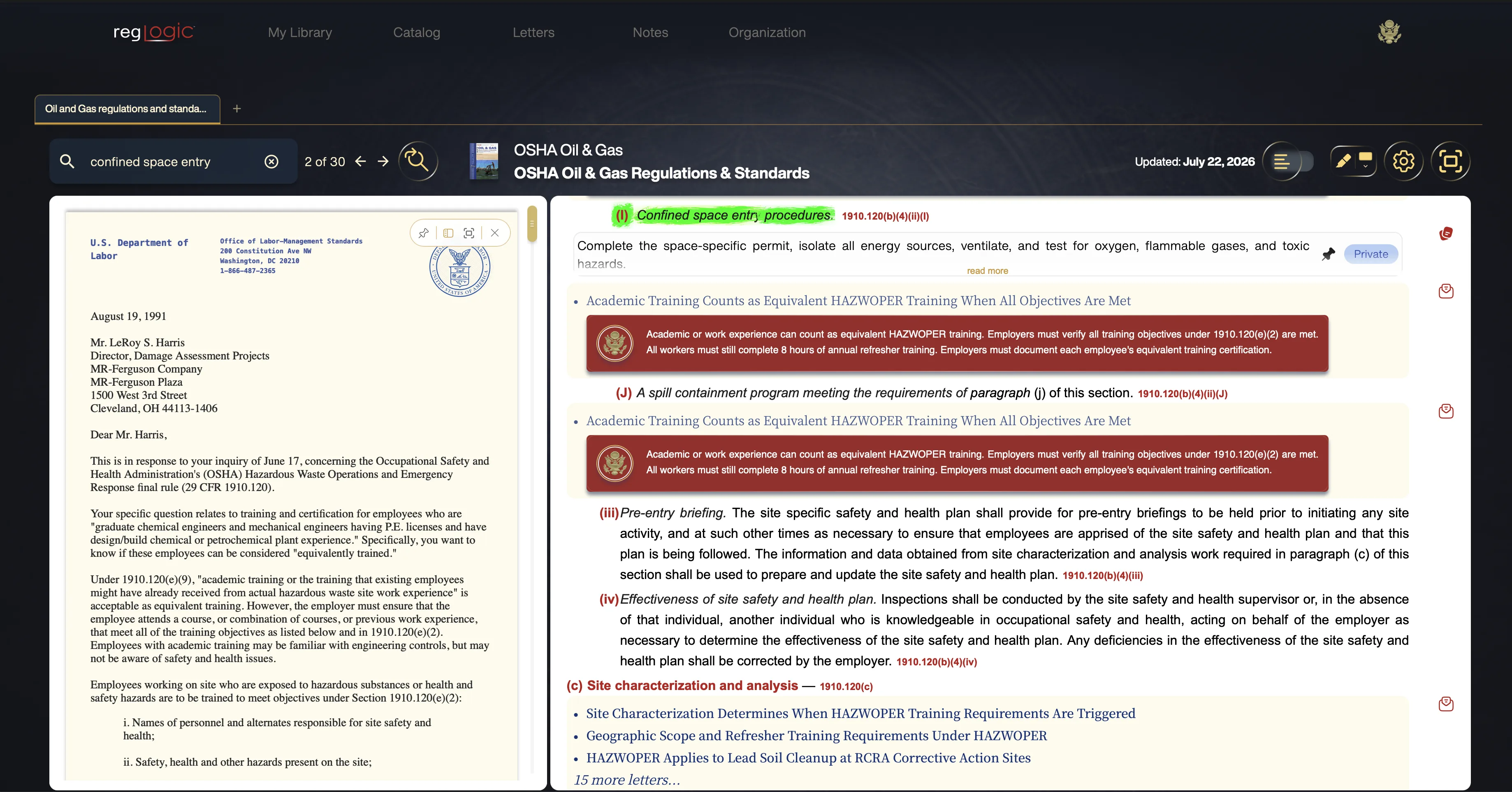This screenshot has height=792, width=1512.
Task: Open 'Geographic Scope and Refresher Training' letter
Action: [x=816, y=736]
